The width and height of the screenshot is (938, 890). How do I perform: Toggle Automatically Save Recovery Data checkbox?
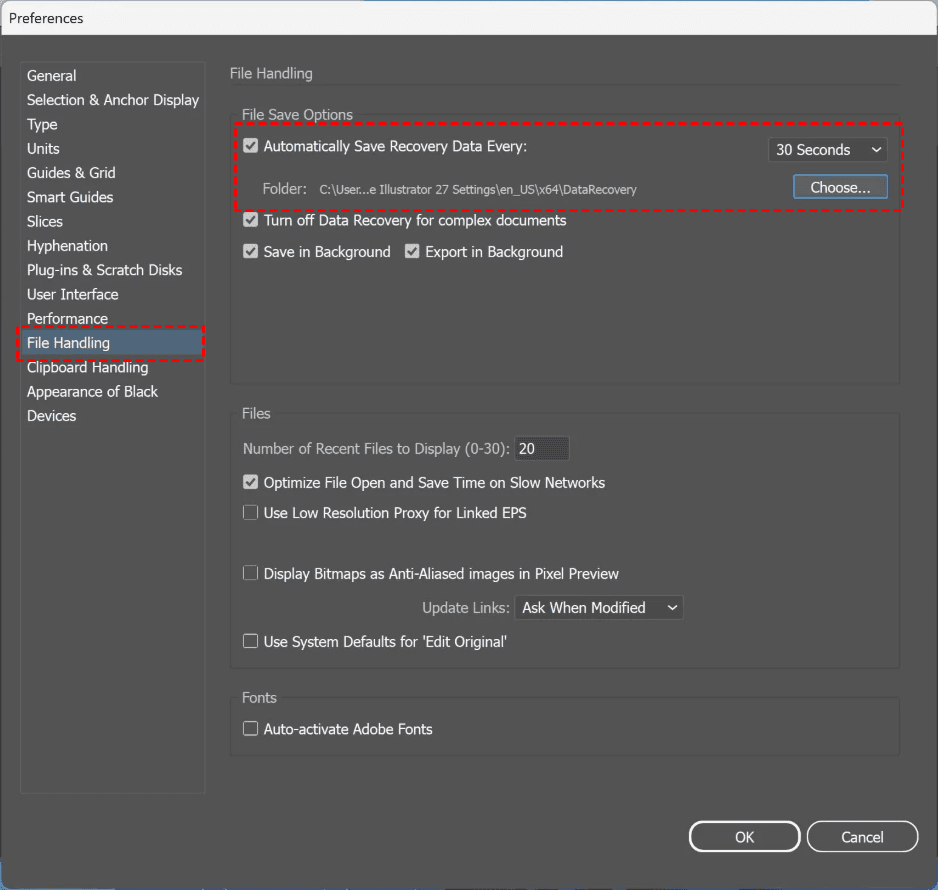coord(251,146)
